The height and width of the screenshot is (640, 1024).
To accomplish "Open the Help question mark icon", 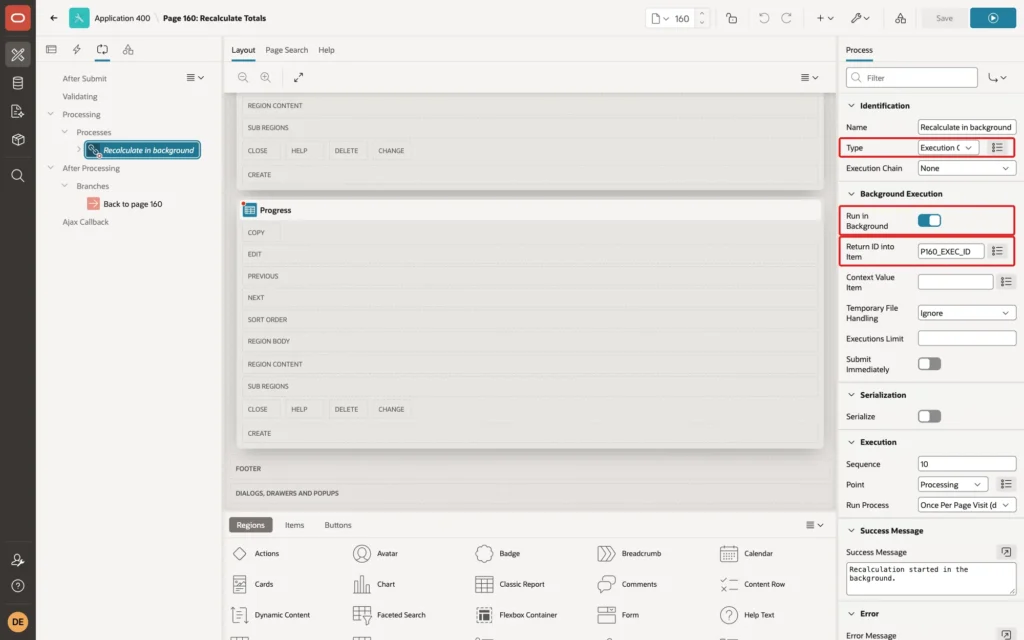I will 18,586.
